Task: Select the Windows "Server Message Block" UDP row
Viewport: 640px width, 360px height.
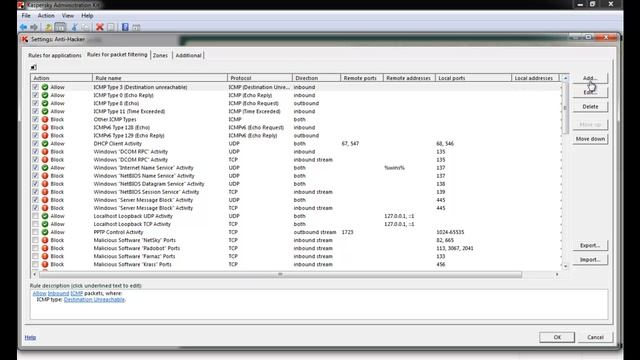Action: click(x=296, y=200)
